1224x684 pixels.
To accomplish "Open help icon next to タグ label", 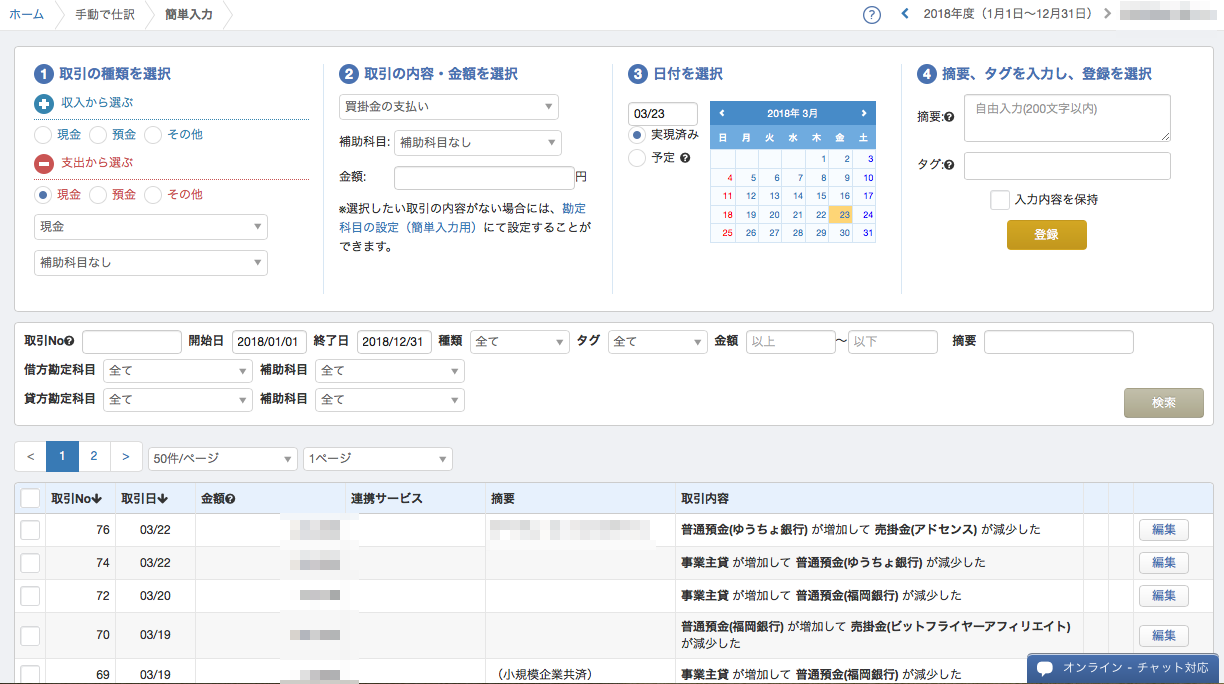I will (949, 166).
